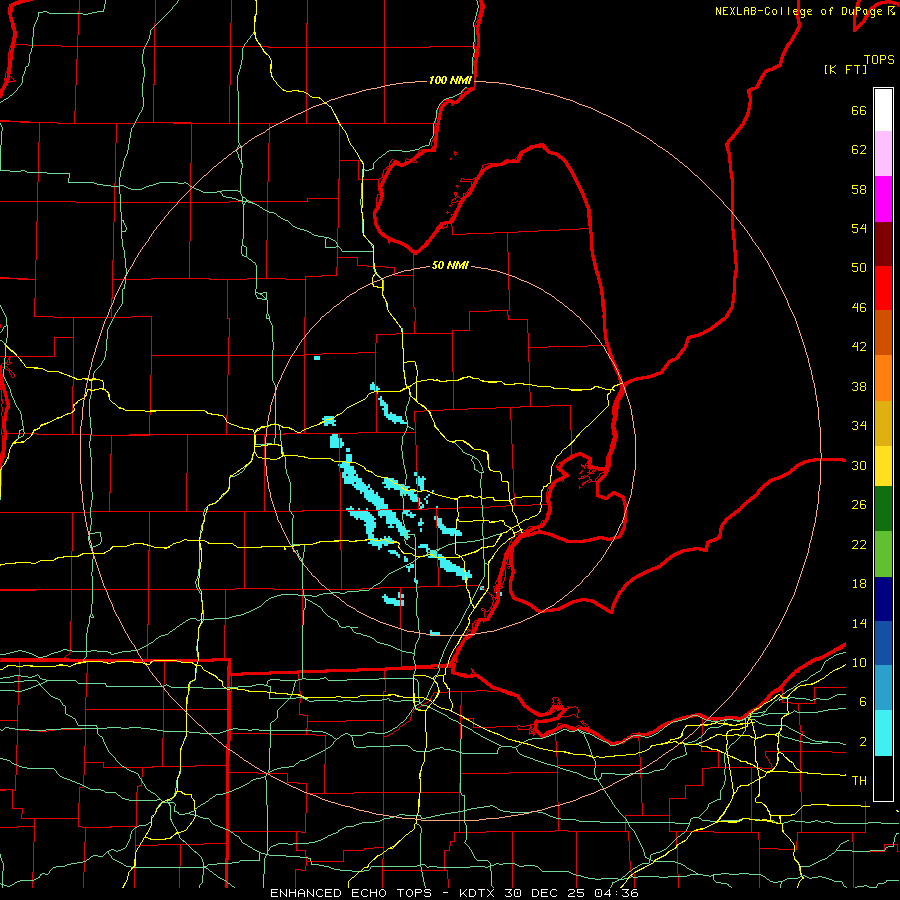Screen dimensions: 900x900
Task: Click the "NEXLAB-College of DuPage" credit text
Action: (x=800, y=11)
